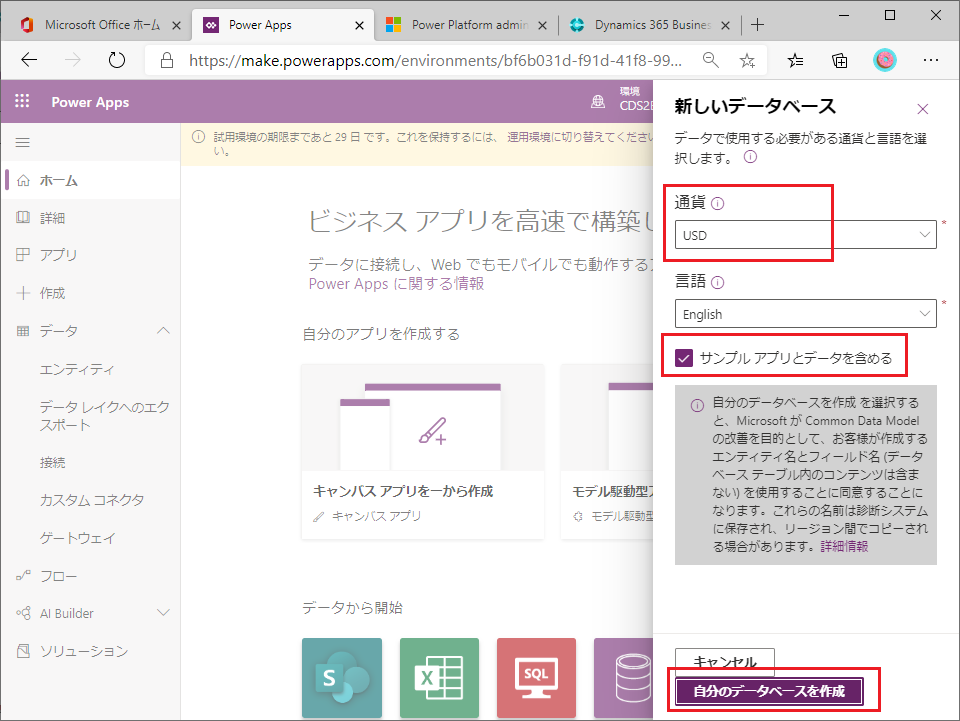Switch to Power Platform admin tab
This screenshot has height=721, width=960.
[x=467, y=25]
